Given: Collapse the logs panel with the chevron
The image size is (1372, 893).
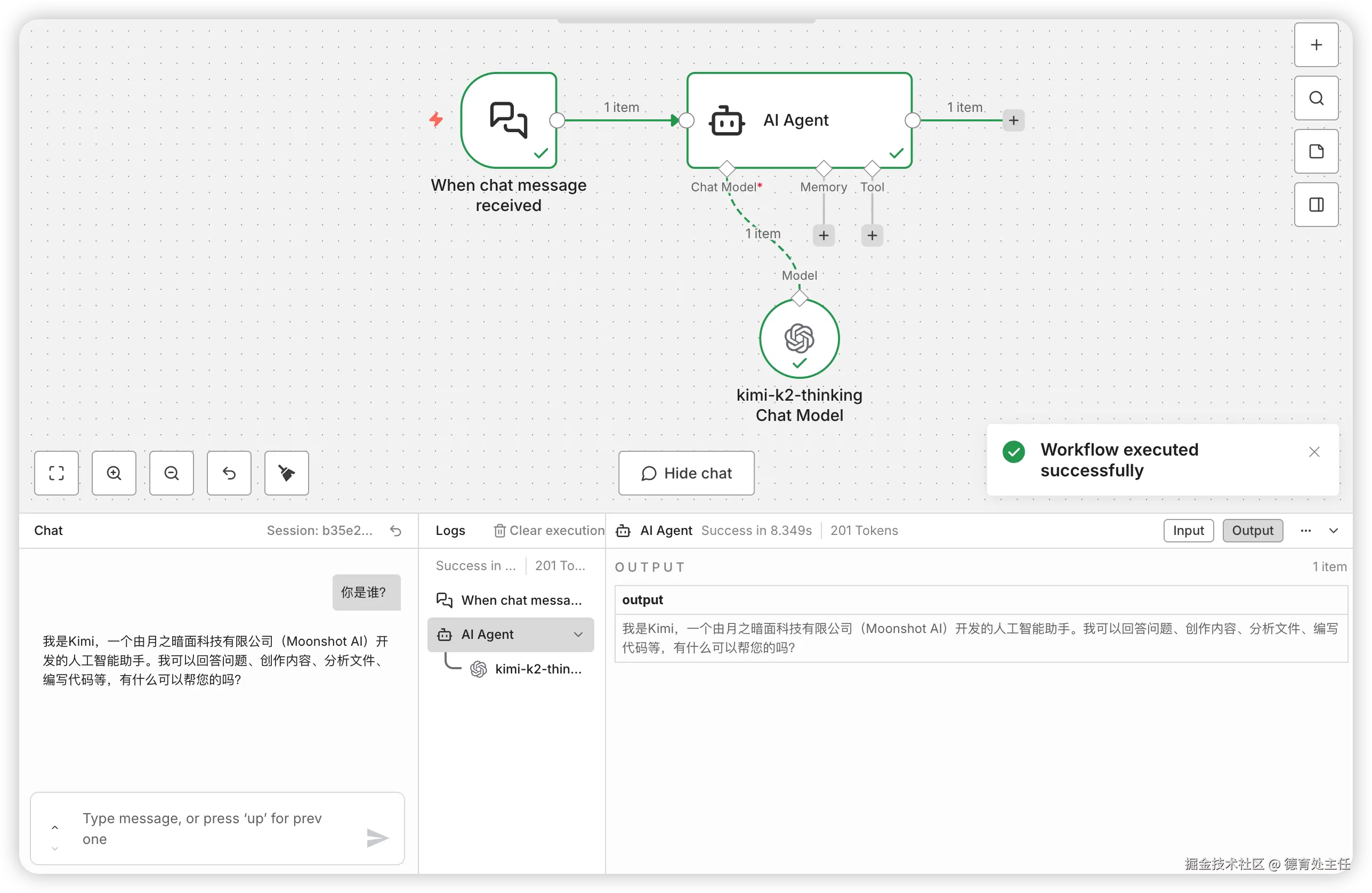Looking at the screenshot, I should (1334, 530).
